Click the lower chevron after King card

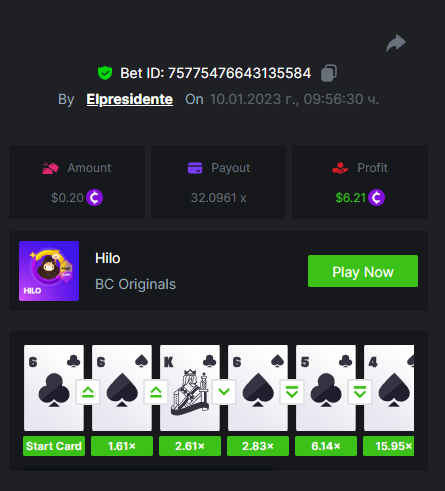pos(224,392)
